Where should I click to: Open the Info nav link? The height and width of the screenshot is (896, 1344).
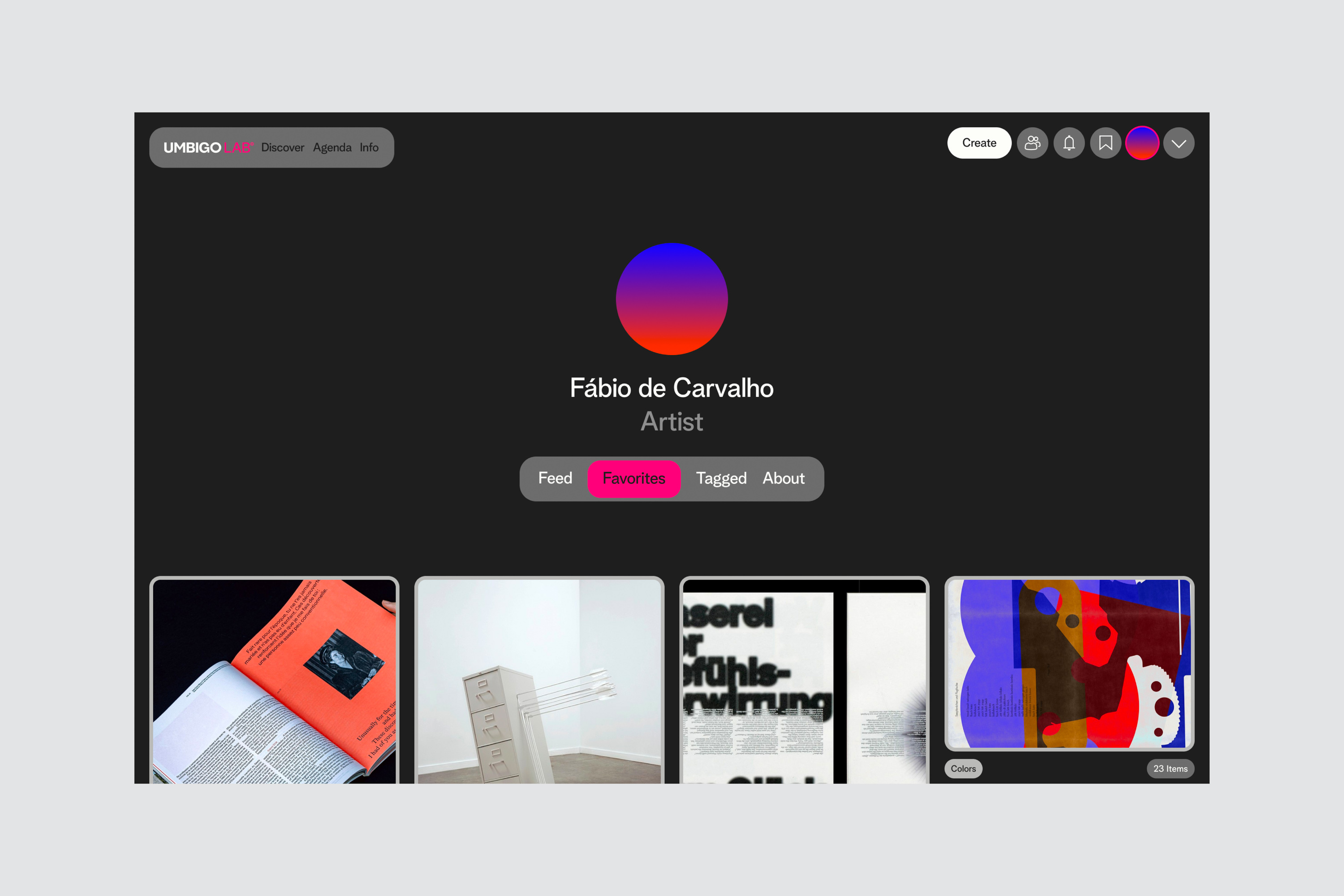pos(369,147)
